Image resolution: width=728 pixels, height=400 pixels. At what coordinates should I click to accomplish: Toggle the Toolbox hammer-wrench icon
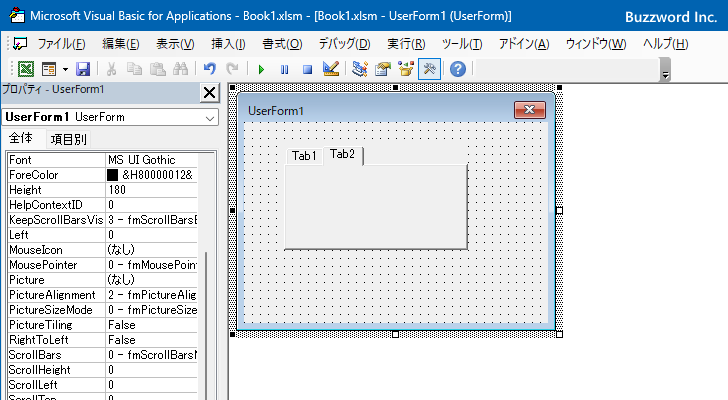pos(429,69)
